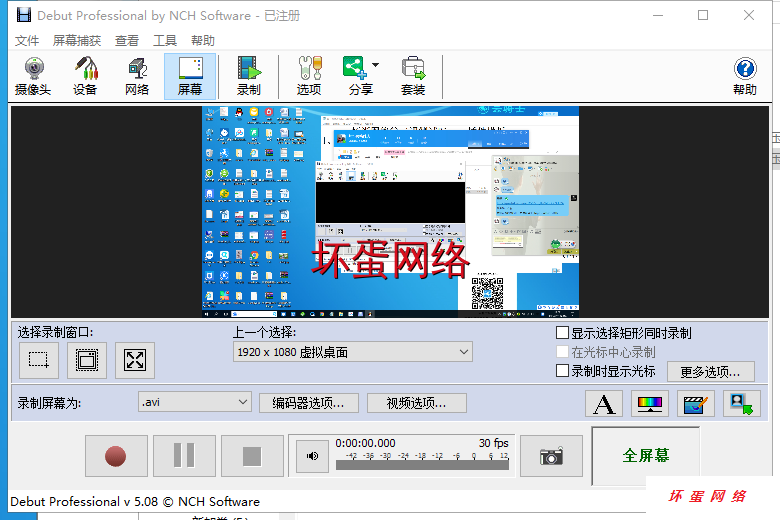
Task: Pause the recording
Action: click(184, 456)
